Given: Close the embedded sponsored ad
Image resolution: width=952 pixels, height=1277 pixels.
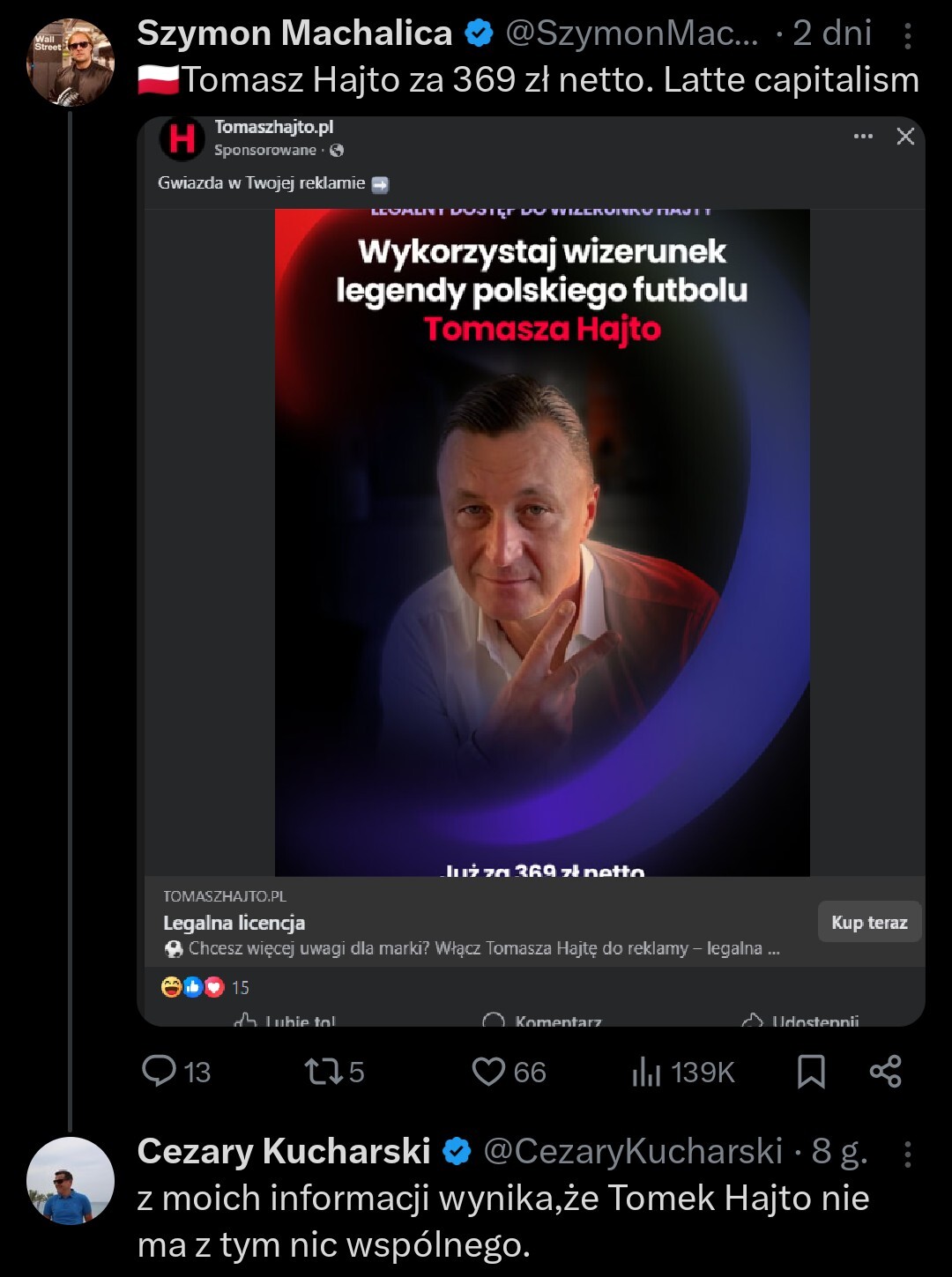Looking at the screenshot, I should tap(905, 137).
